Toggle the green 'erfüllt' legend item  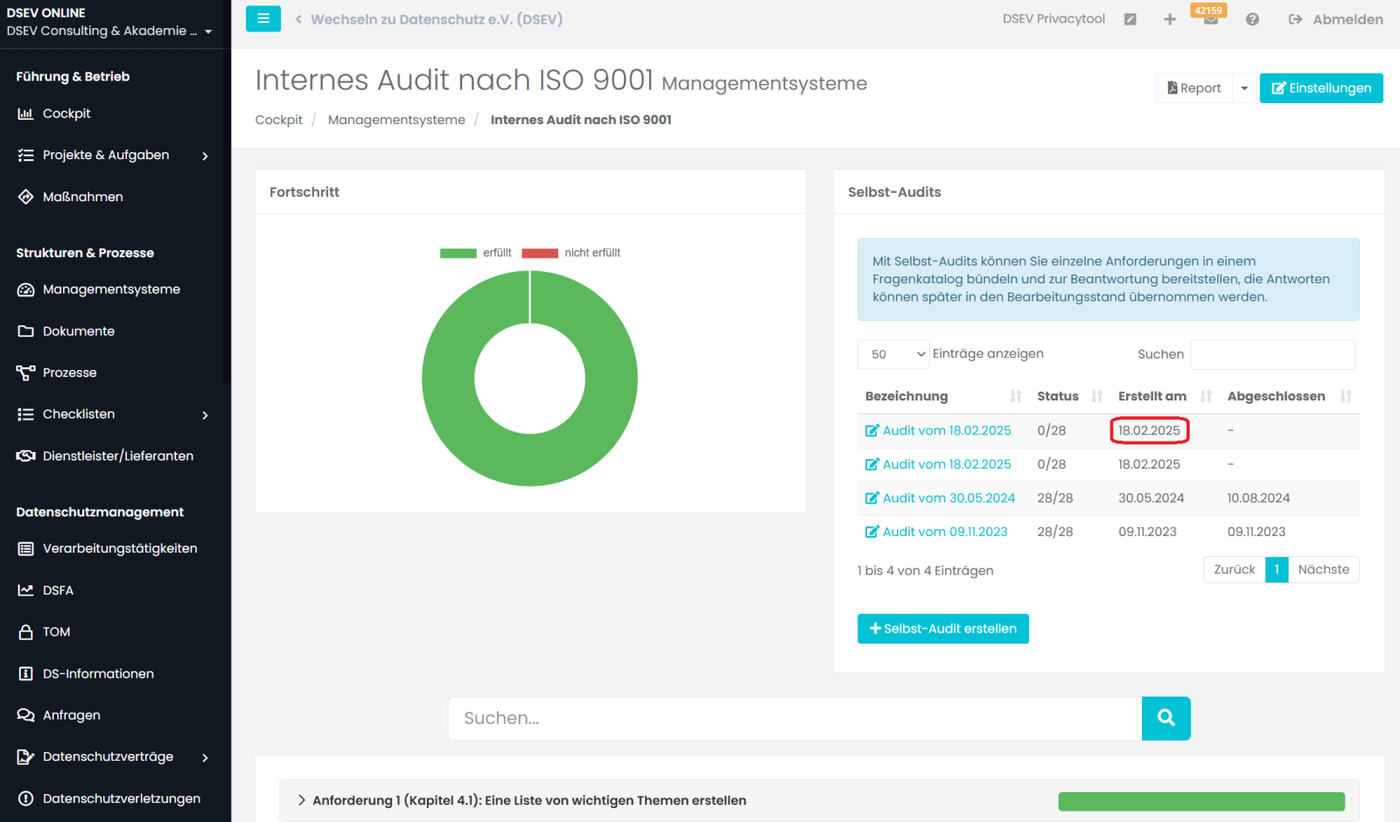476,253
